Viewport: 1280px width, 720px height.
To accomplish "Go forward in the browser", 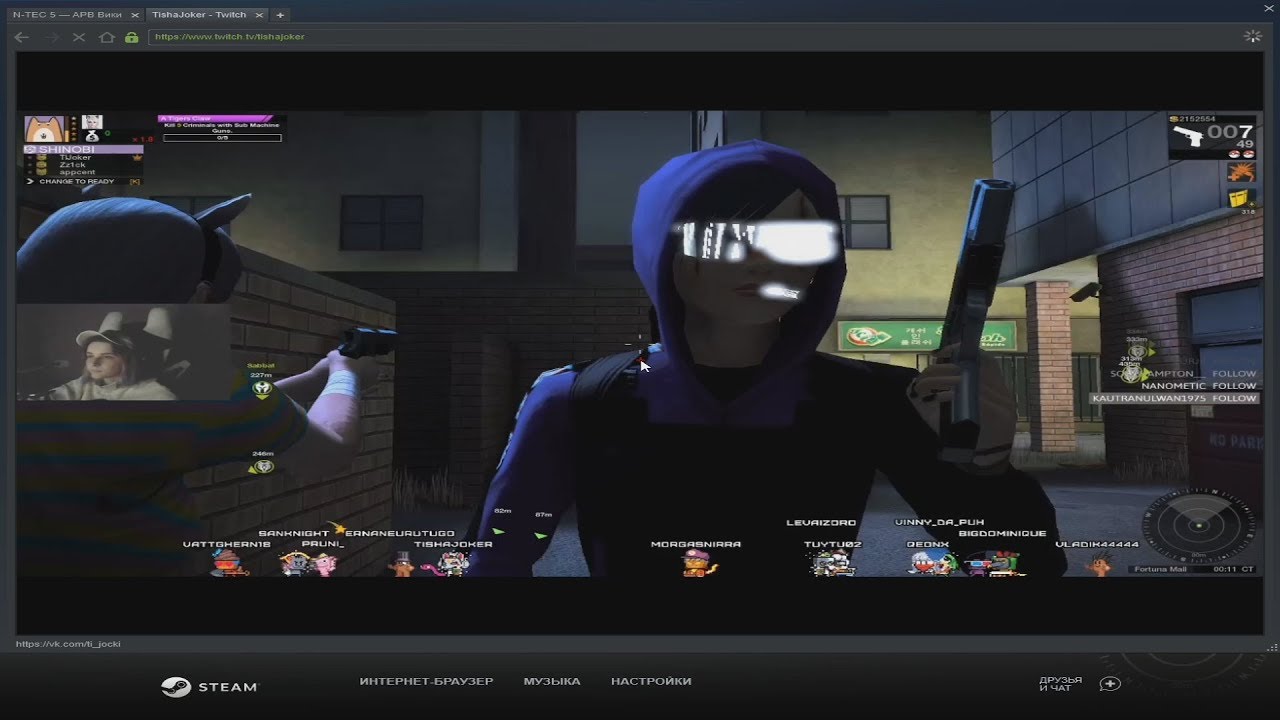I will pos(52,37).
